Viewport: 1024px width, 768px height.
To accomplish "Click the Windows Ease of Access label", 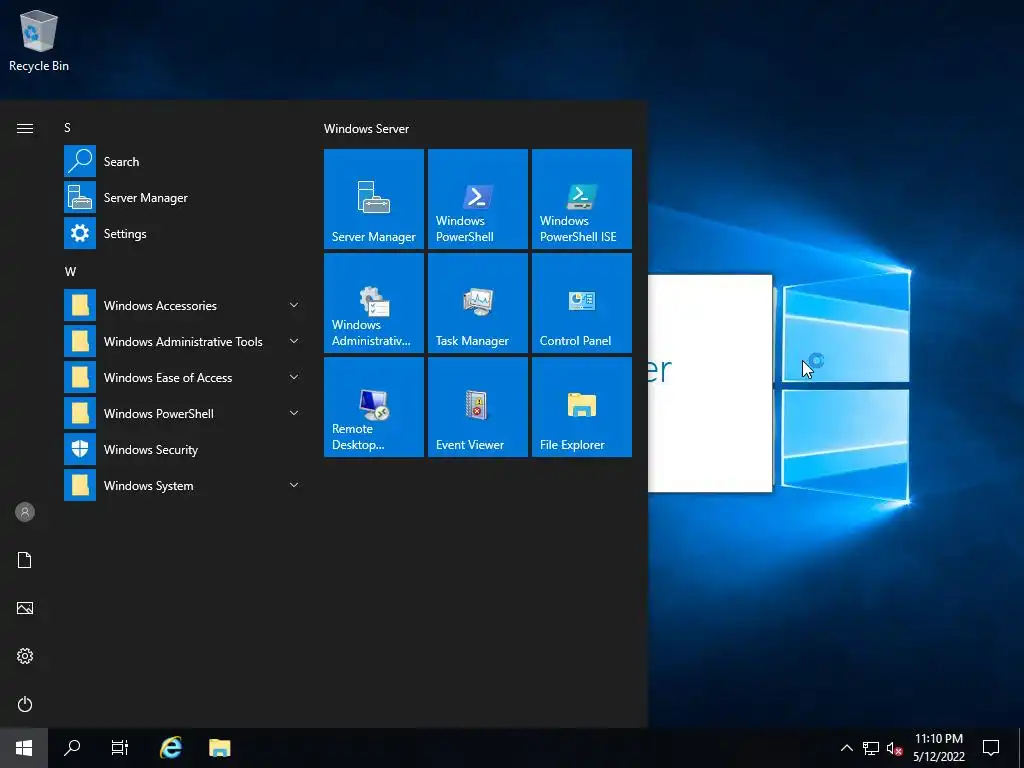I will (168, 377).
